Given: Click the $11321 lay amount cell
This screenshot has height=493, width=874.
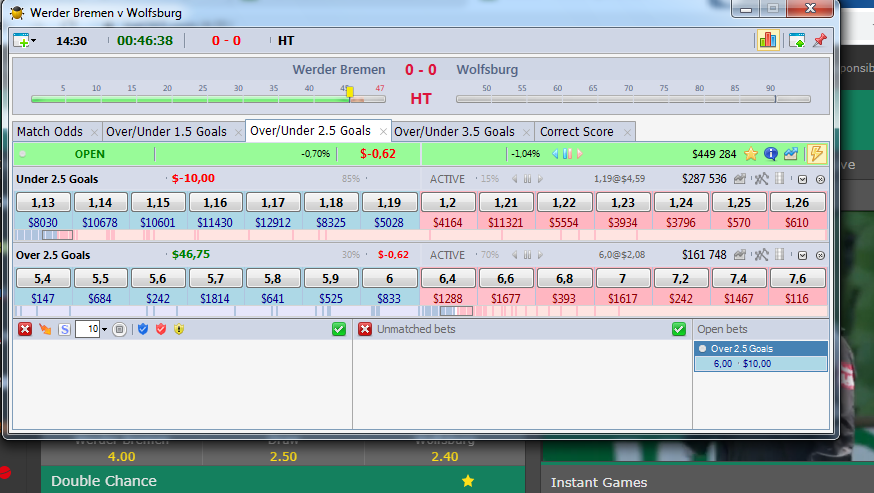Looking at the screenshot, I should 506,223.
